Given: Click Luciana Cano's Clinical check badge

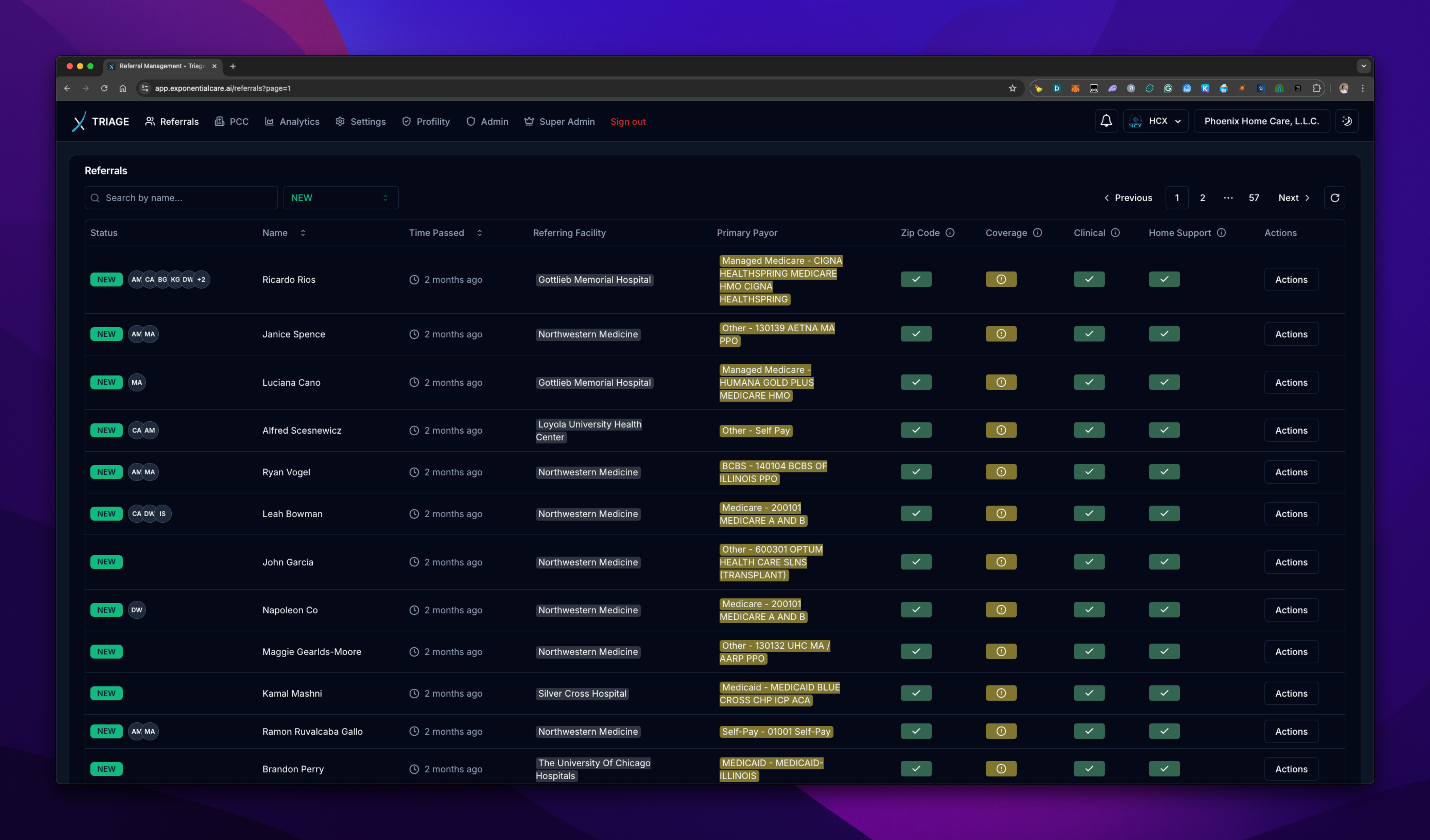Looking at the screenshot, I should click(1089, 382).
